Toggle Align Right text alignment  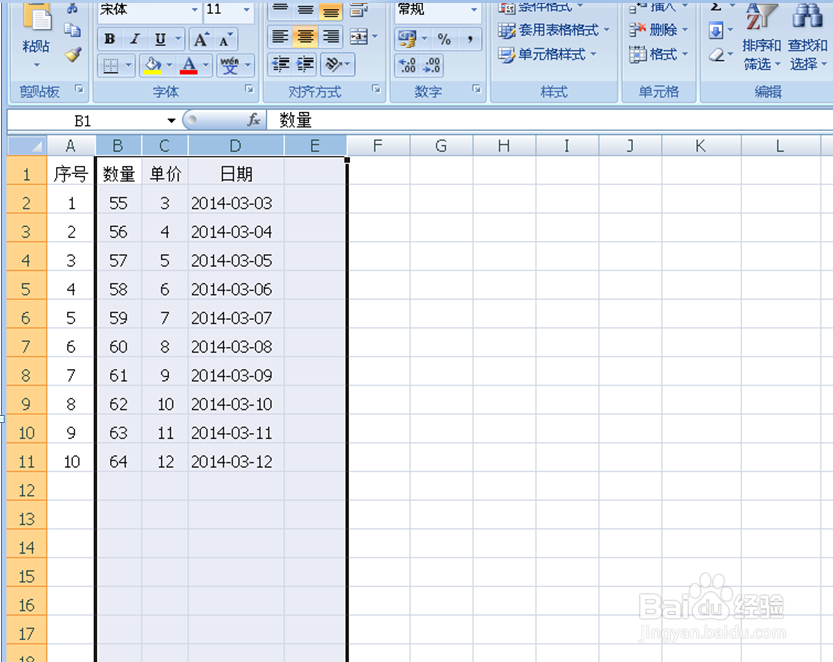pos(330,37)
